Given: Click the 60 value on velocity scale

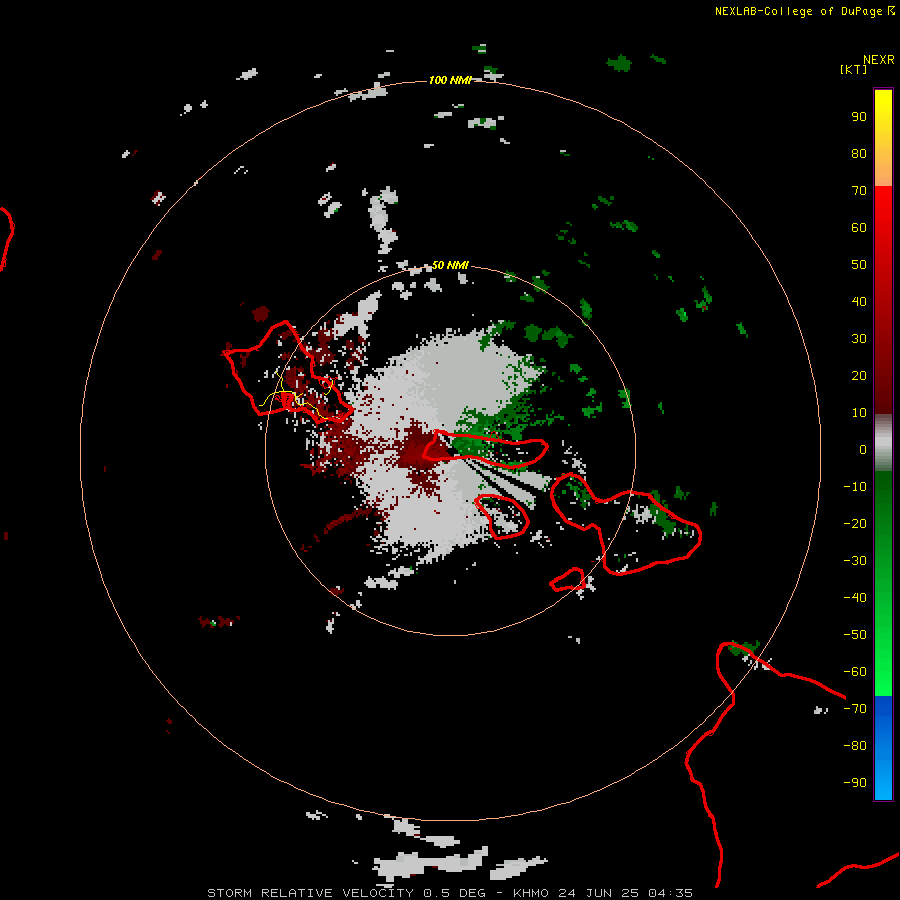Looking at the screenshot, I should (859, 227).
